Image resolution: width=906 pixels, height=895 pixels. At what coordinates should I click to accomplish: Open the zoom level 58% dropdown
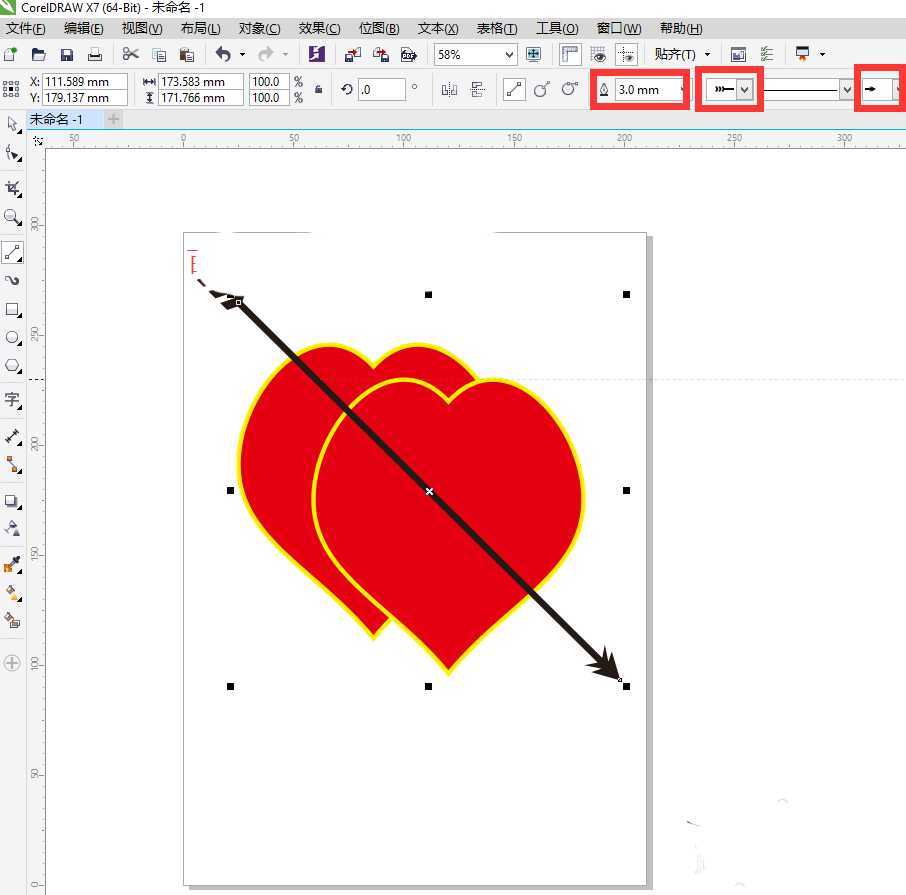tap(509, 55)
